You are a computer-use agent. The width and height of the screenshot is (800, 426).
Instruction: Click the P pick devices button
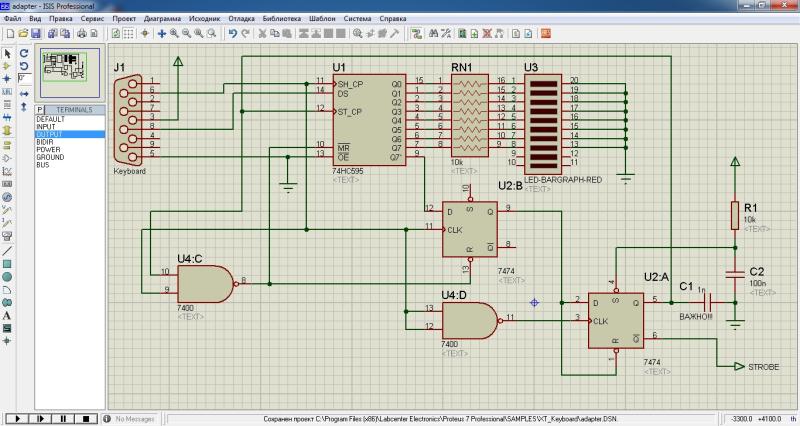[x=40, y=109]
